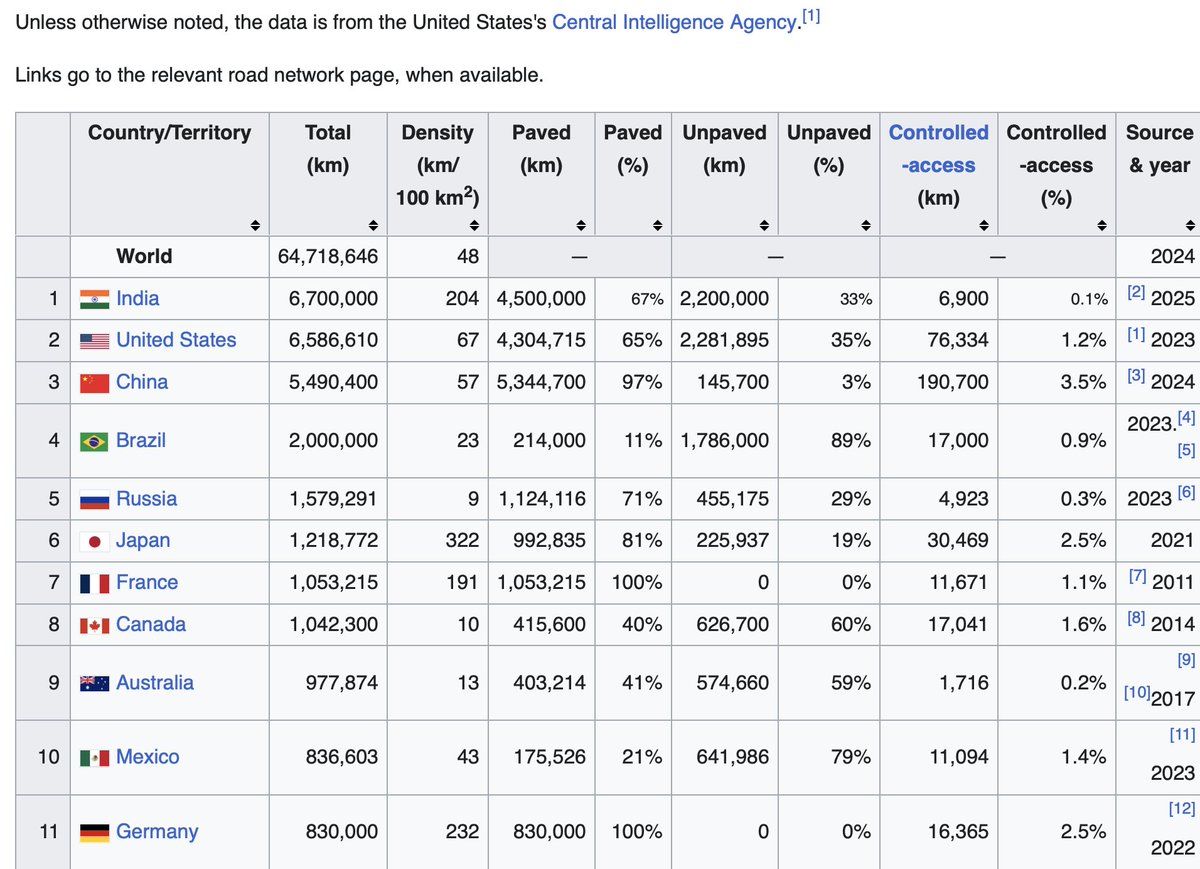Image resolution: width=1200 pixels, height=869 pixels.
Task: Select Japan density value 322
Action: coord(461,541)
